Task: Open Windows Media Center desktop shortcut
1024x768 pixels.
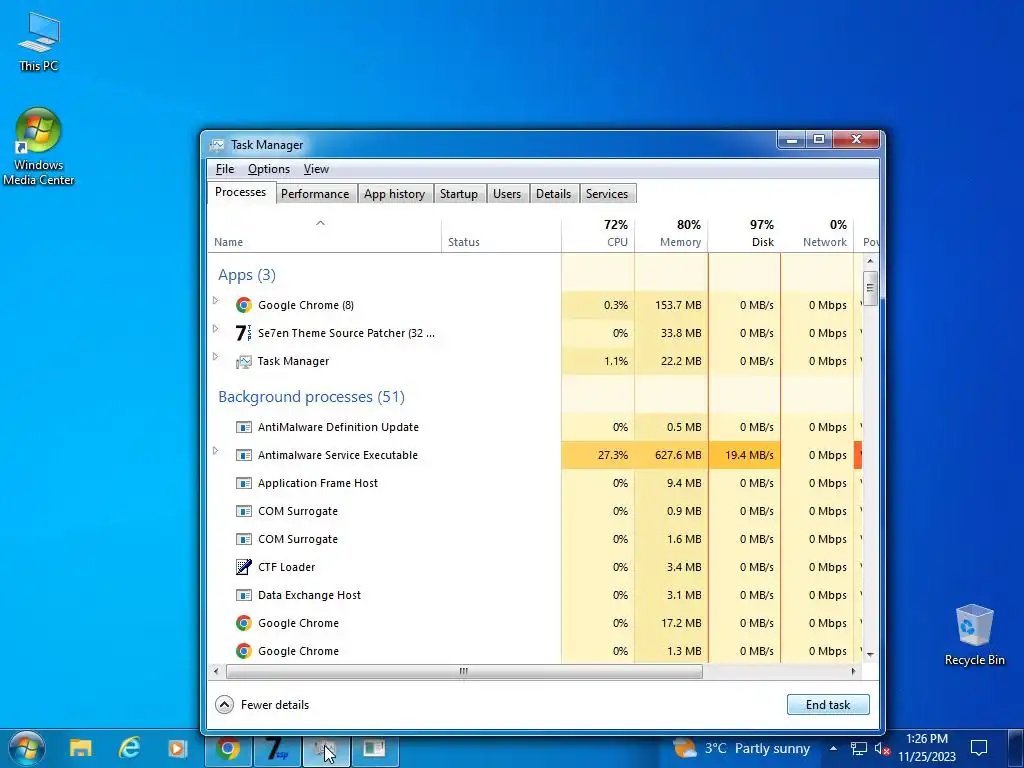Action: coord(39,147)
